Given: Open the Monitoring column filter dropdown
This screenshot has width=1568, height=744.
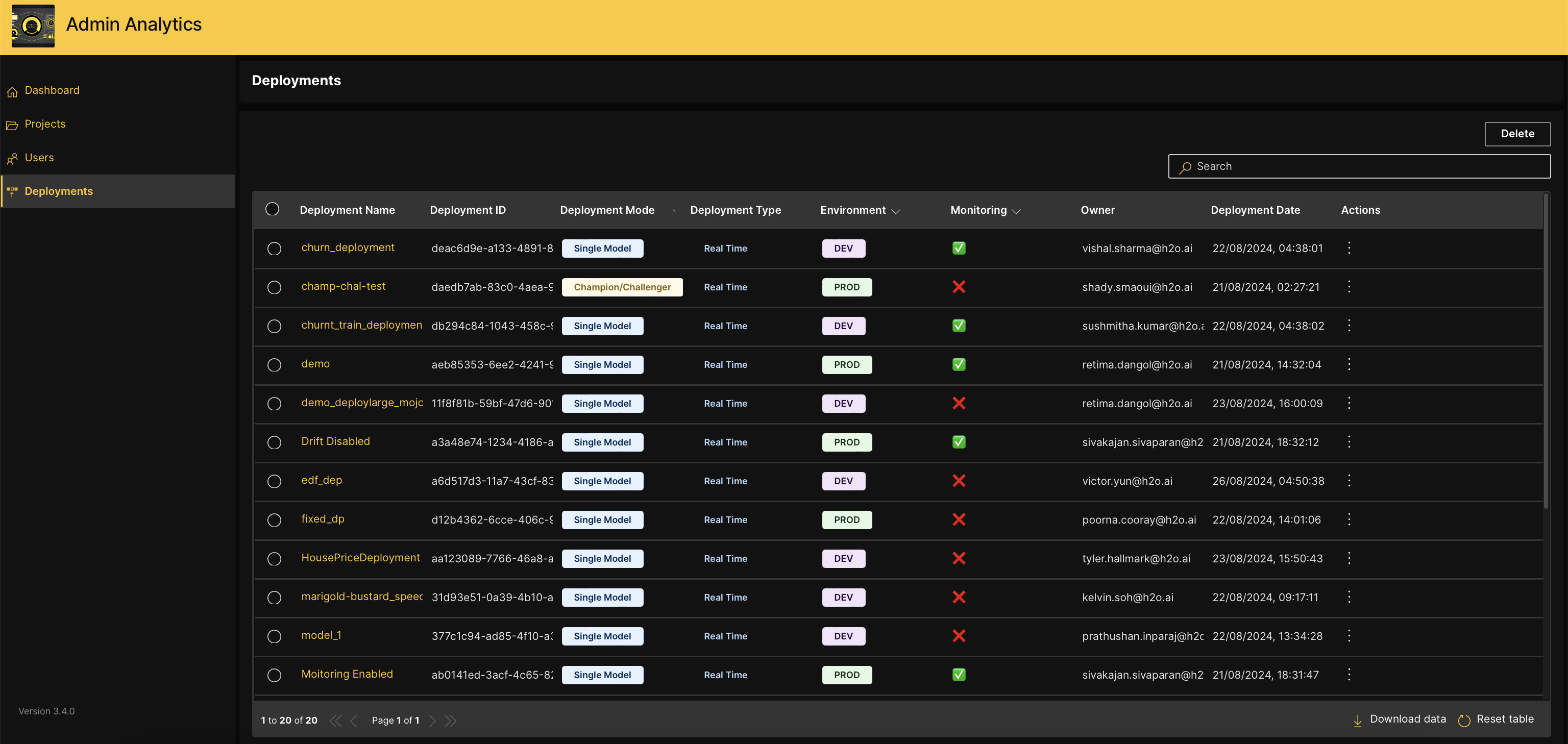Looking at the screenshot, I should coord(1016,211).
